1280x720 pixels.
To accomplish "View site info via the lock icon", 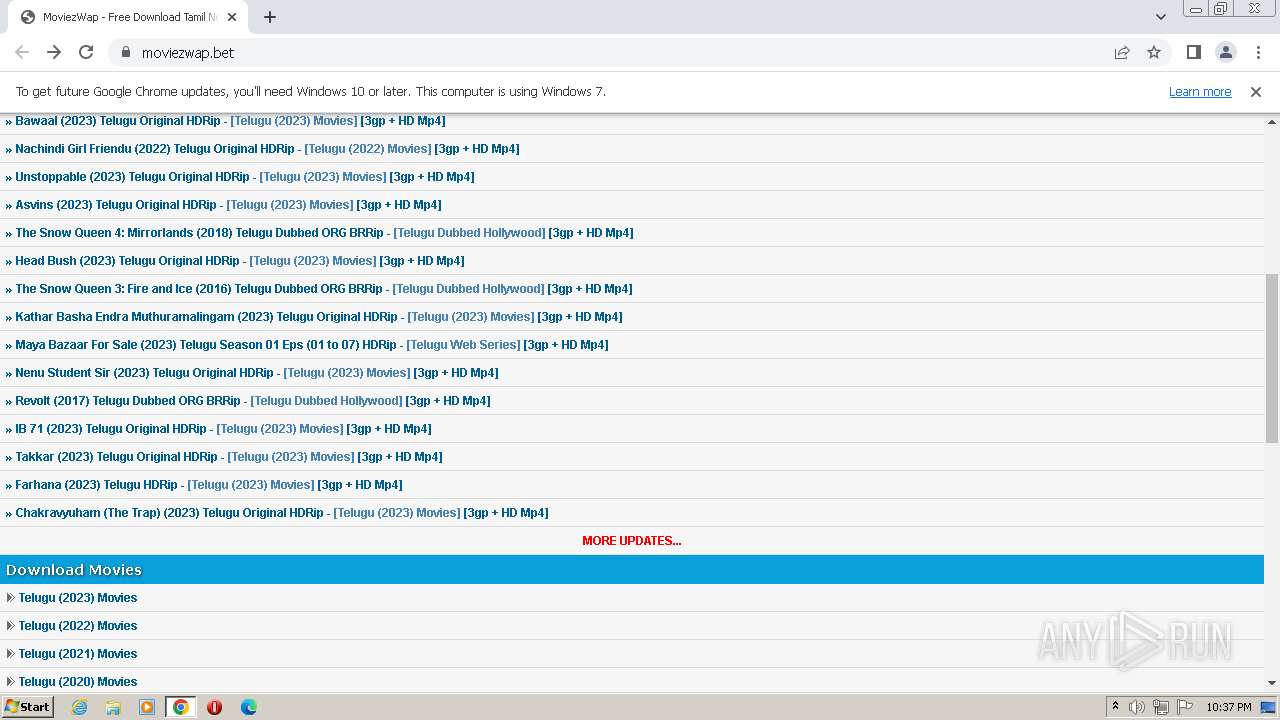I will point(126,52).
